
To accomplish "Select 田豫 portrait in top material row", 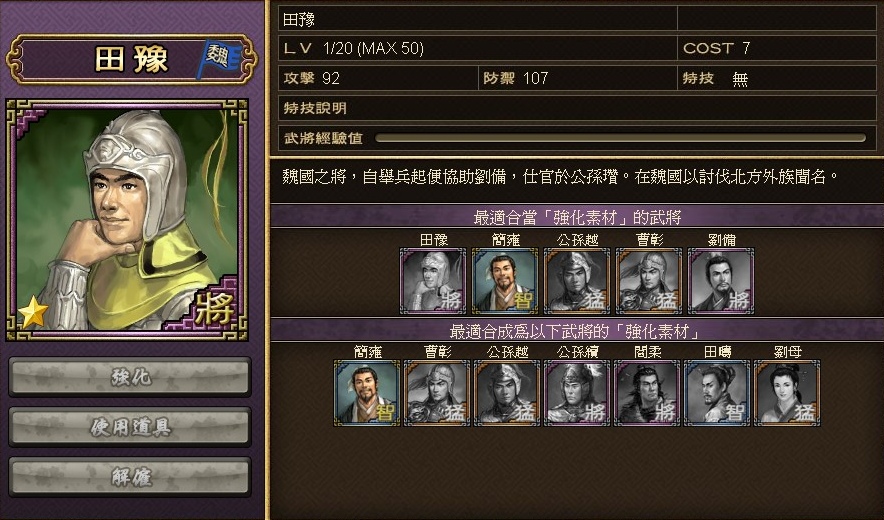I will [x=433, y=281].
